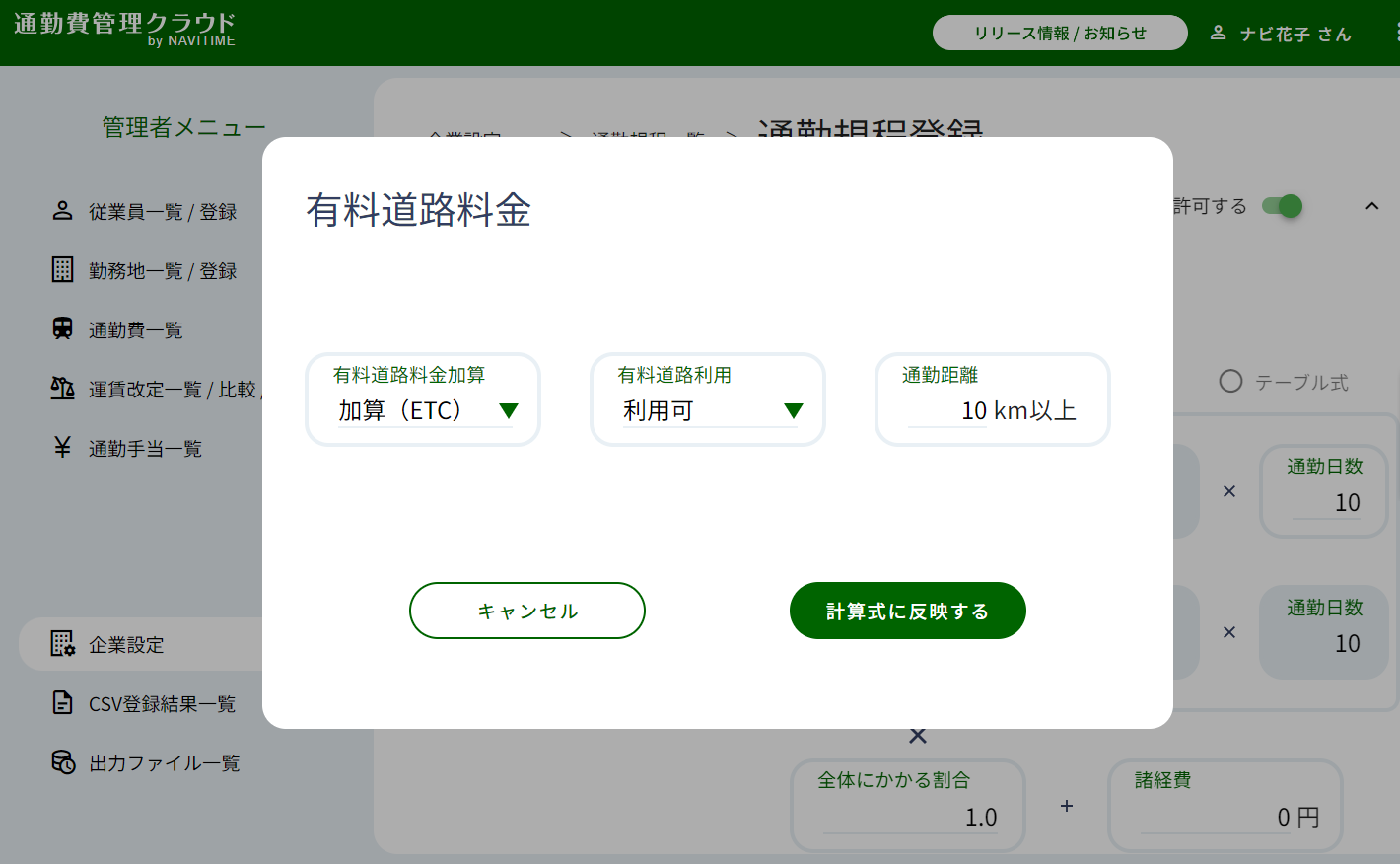Click the company settings building-gear icon
1400x864 pixels.
[62, 644]
